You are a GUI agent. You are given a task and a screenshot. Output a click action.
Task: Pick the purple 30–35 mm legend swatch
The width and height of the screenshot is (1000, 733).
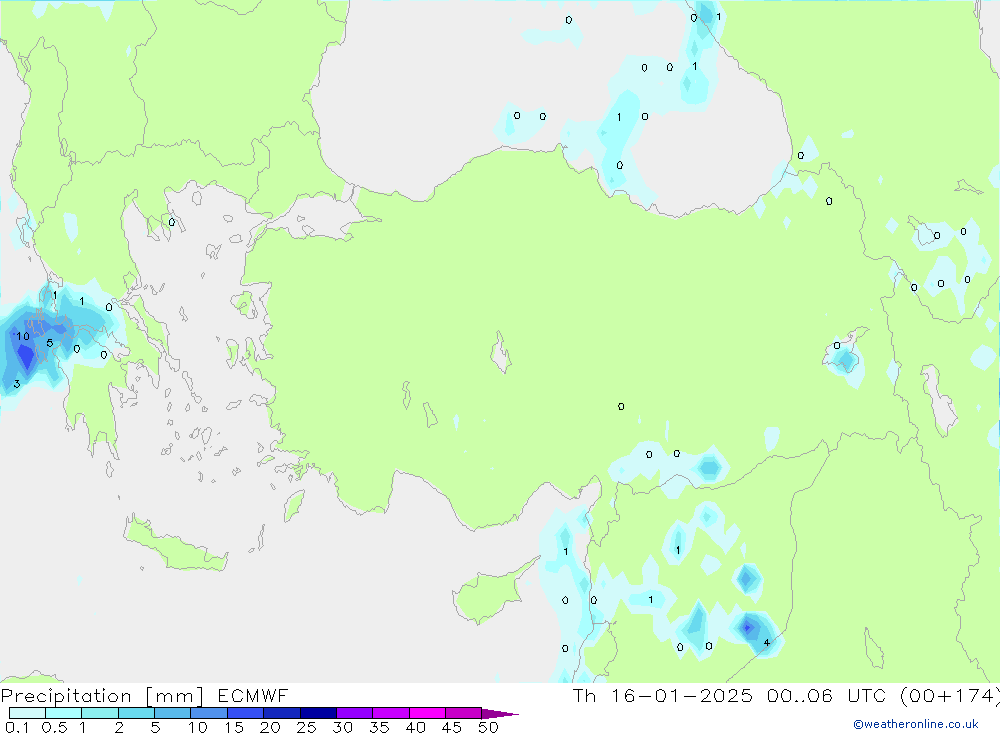354,713
